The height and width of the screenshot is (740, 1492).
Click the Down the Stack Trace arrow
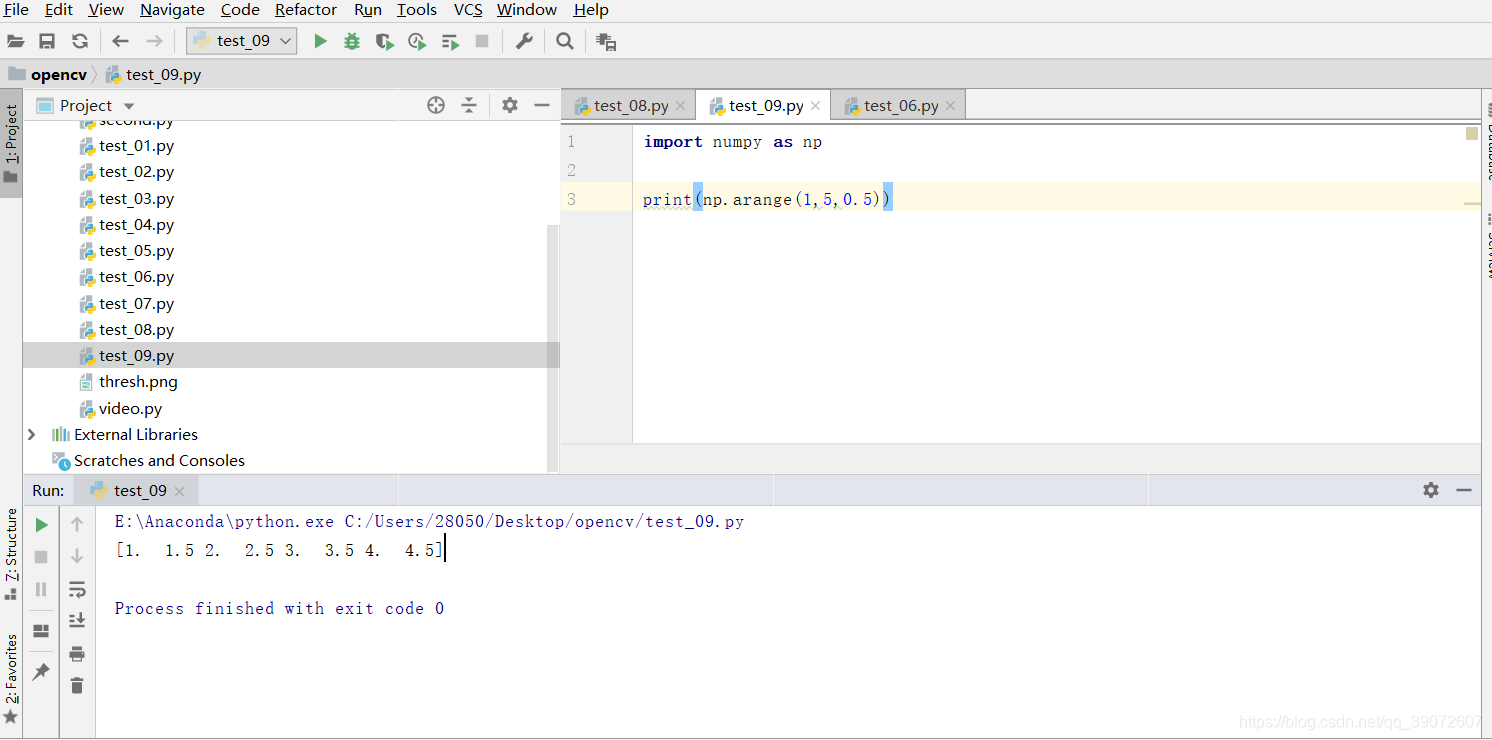click(77, 557)
